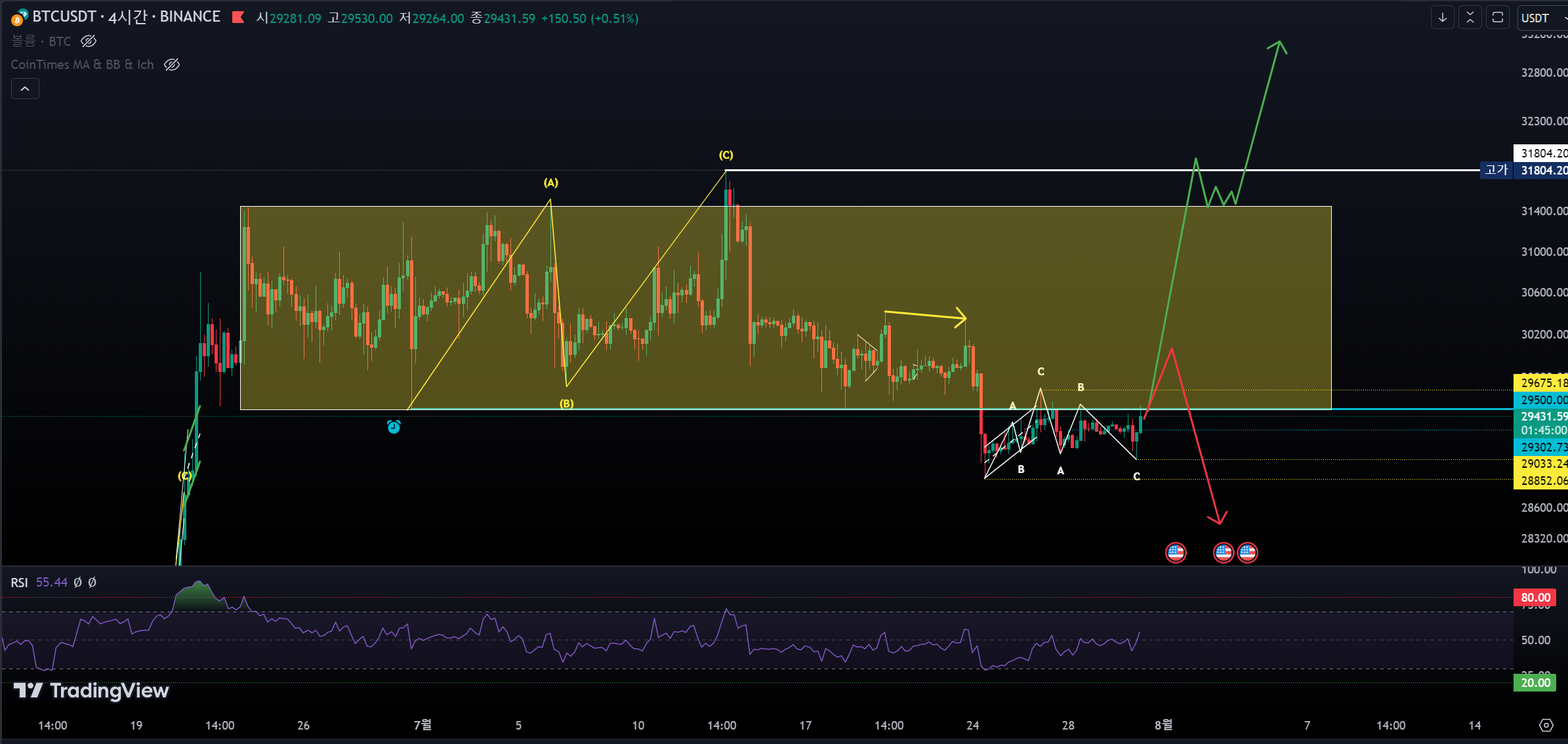Click the leftmost US flag economic event
Image resolution: width=1568 pixels, height=744 pixels.
pyautogui.click(x=1176, y=552)
